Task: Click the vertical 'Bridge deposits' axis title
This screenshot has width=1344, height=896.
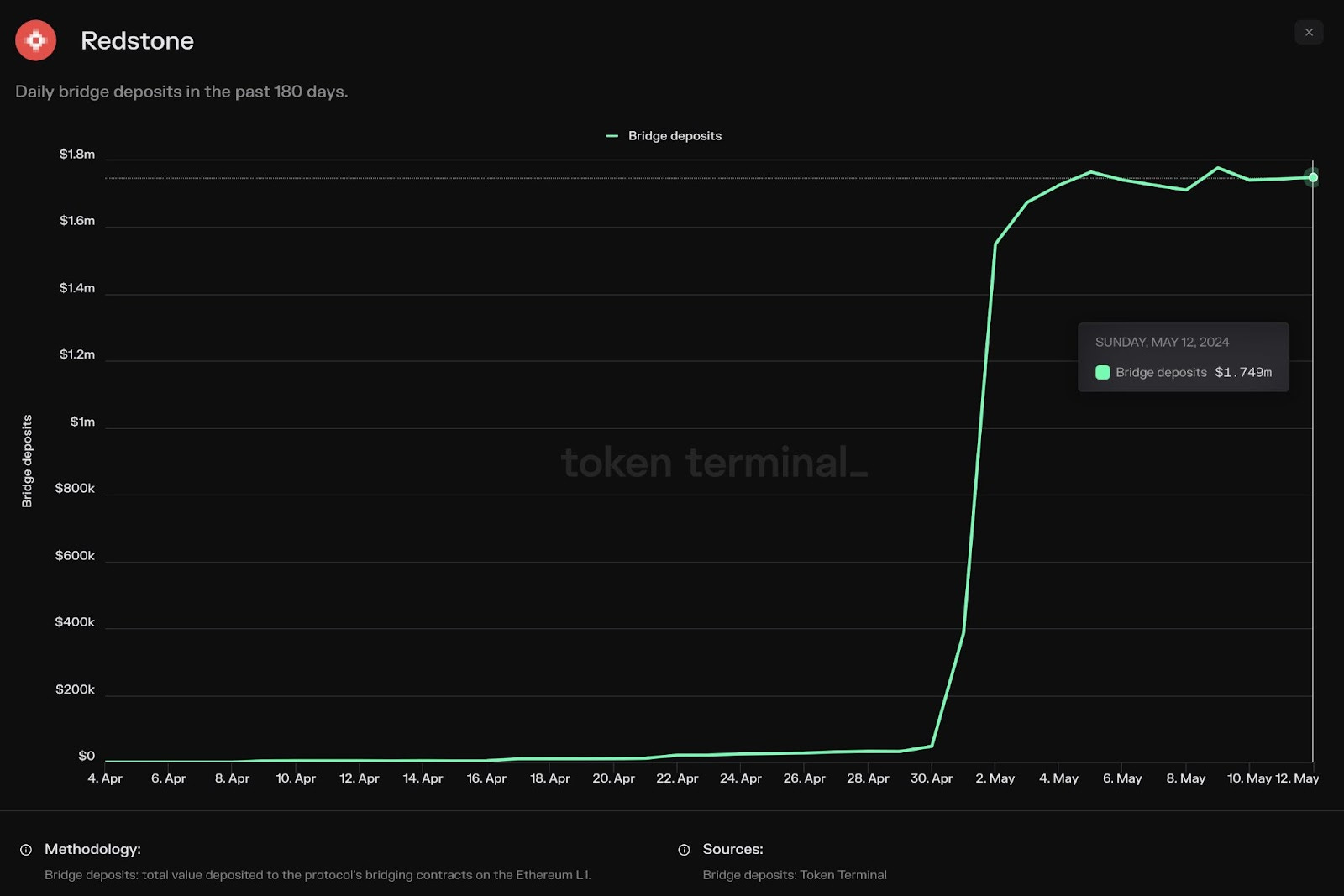Action: coord(27,461)
